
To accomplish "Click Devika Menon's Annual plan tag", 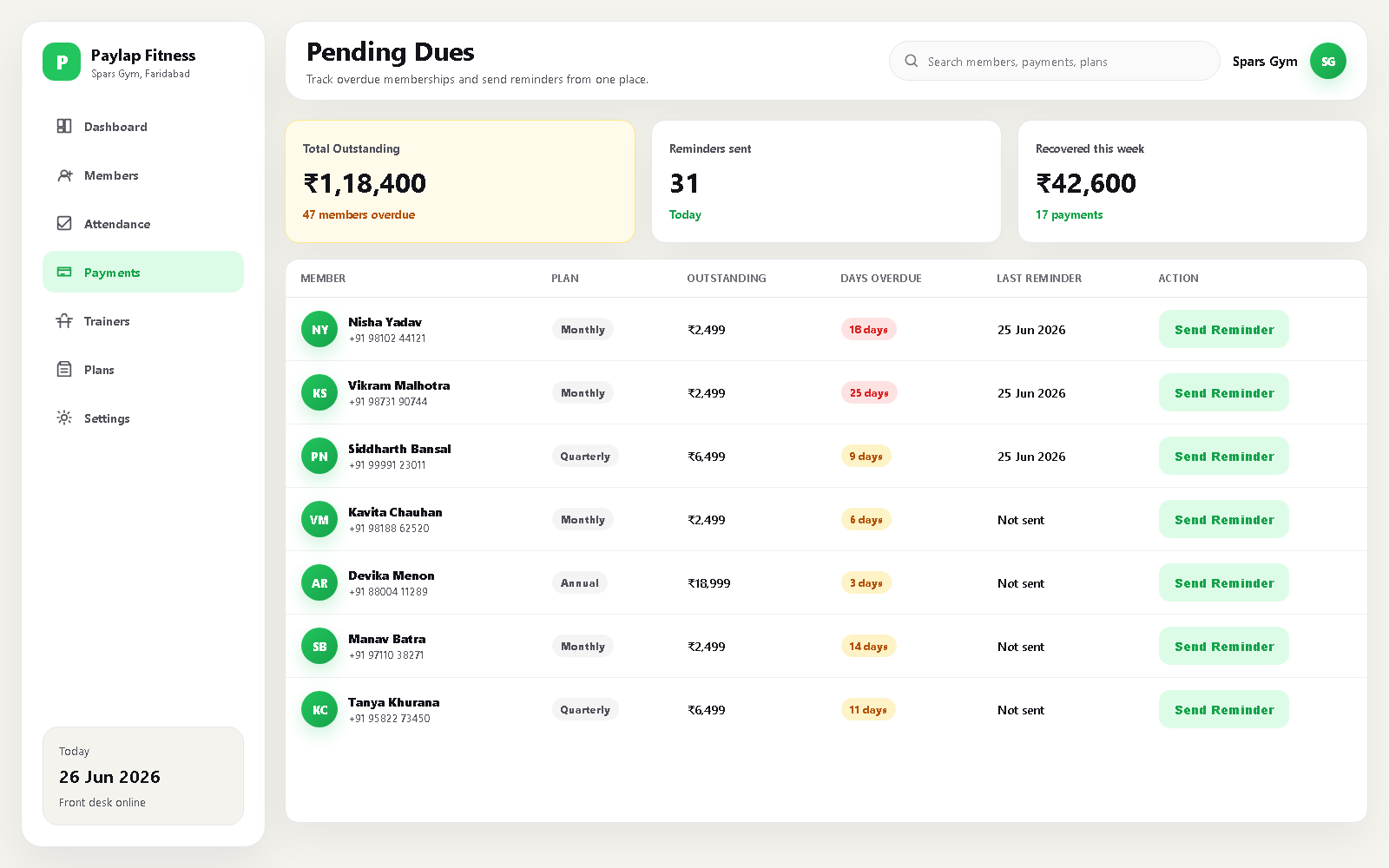I will [579, 582].
